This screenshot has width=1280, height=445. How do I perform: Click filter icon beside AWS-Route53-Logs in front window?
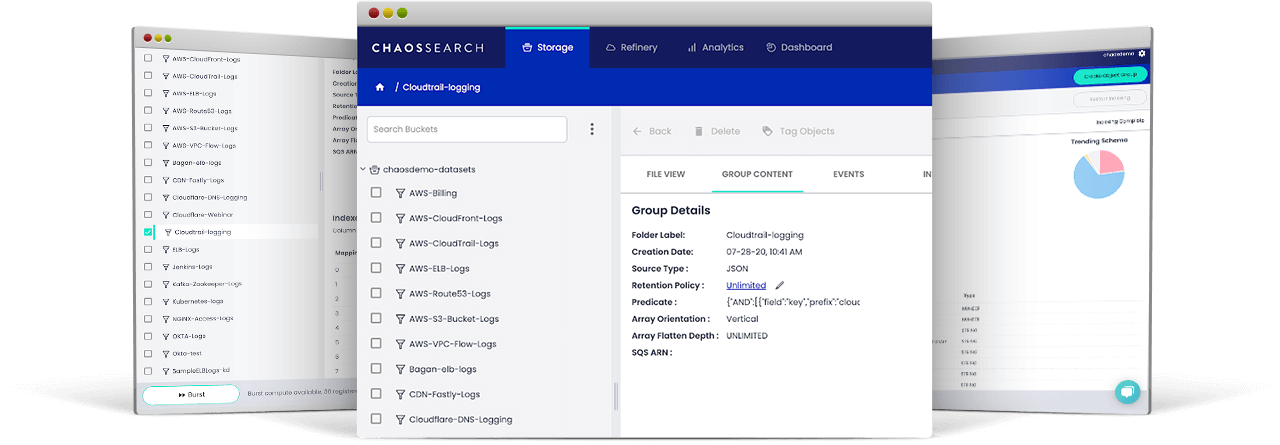(x=401, y=294)
